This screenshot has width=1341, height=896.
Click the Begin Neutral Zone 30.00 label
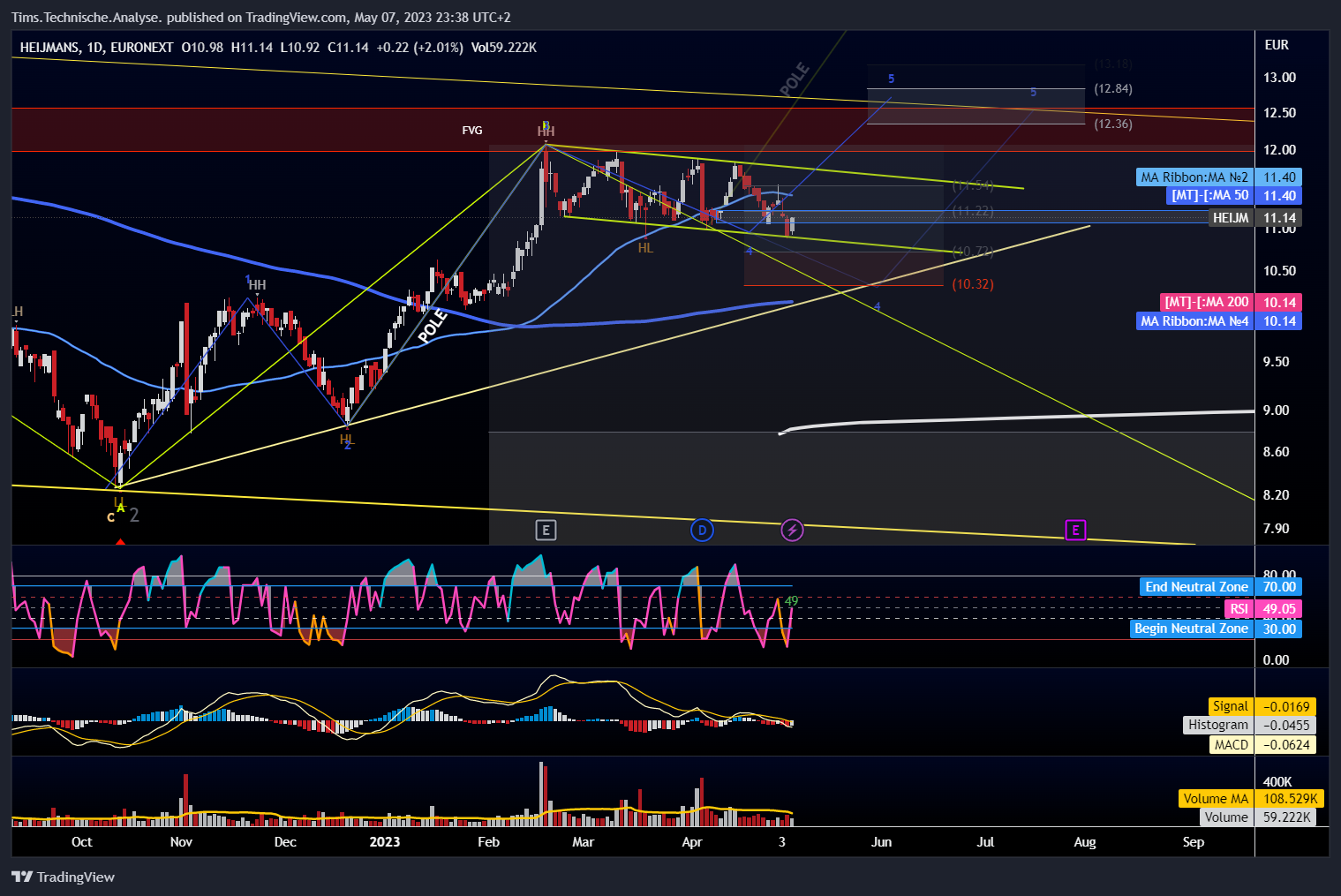(1217, 629)
